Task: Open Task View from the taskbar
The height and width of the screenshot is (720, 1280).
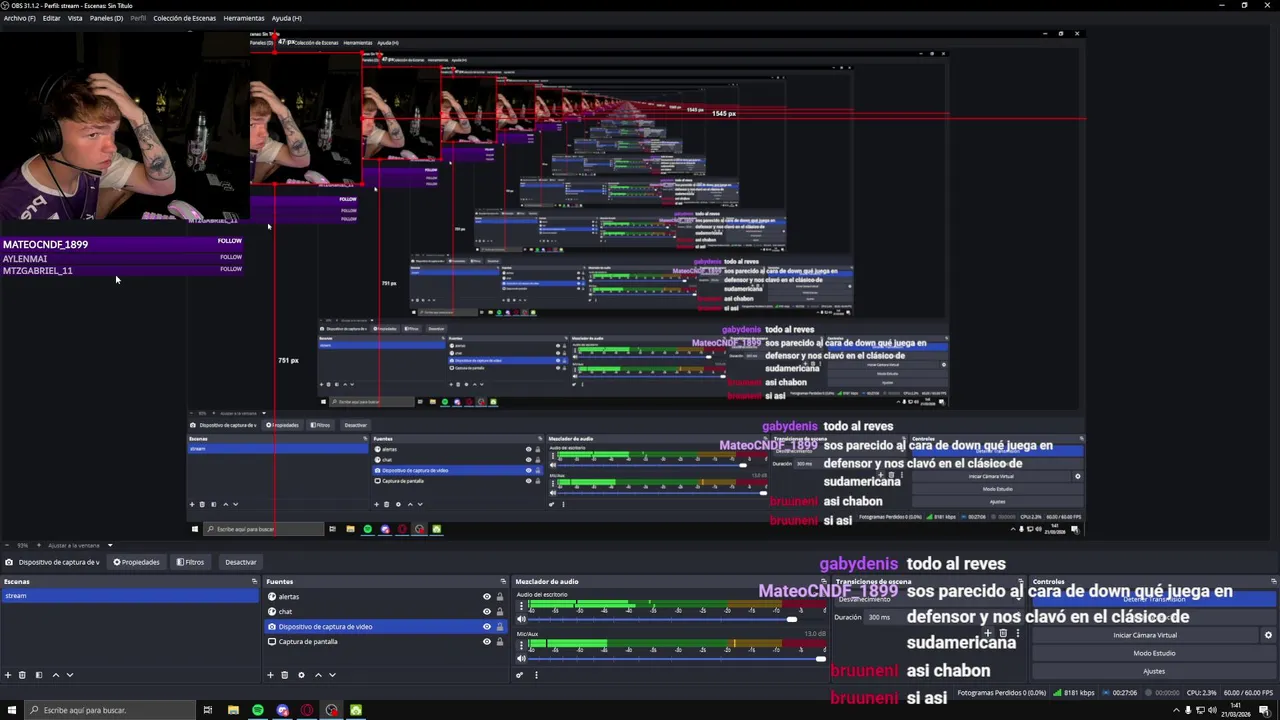Action: point(207,710)
